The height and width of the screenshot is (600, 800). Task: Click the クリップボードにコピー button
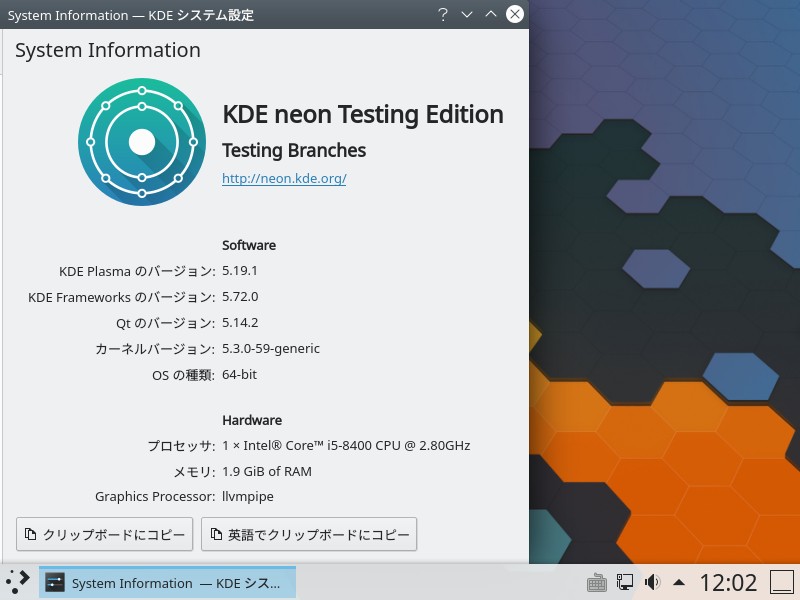(x=105, y=534)
